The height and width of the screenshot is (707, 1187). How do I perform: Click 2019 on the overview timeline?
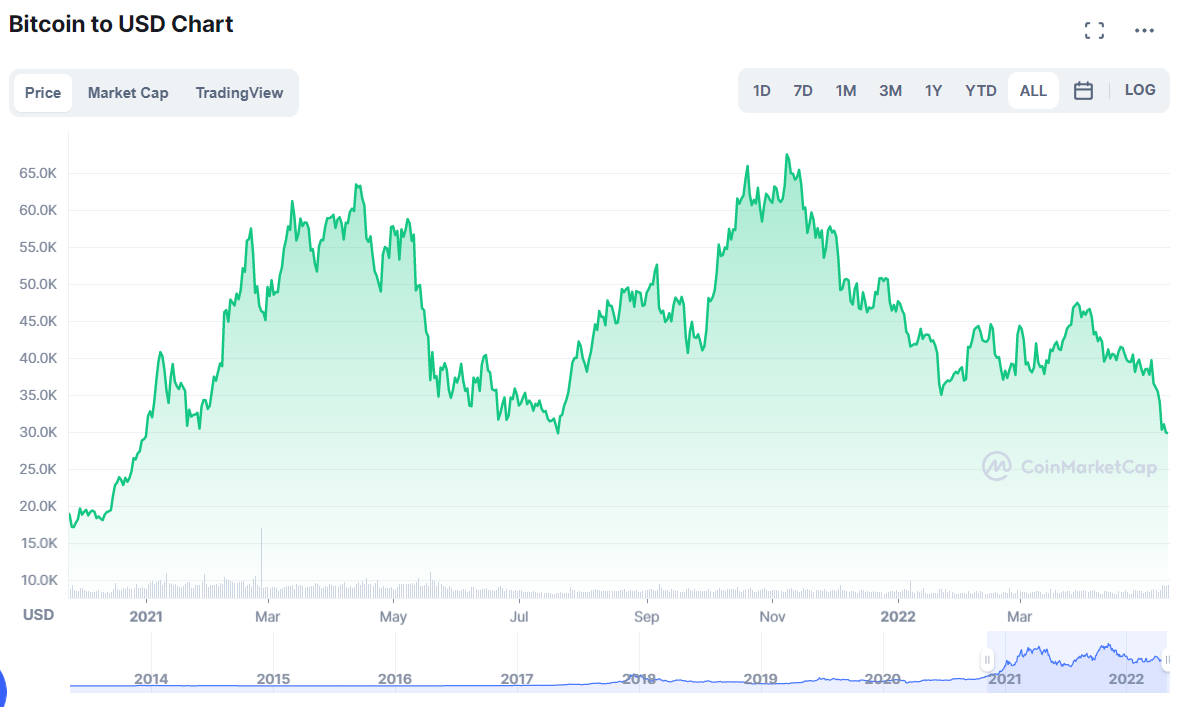coord(761,679)
